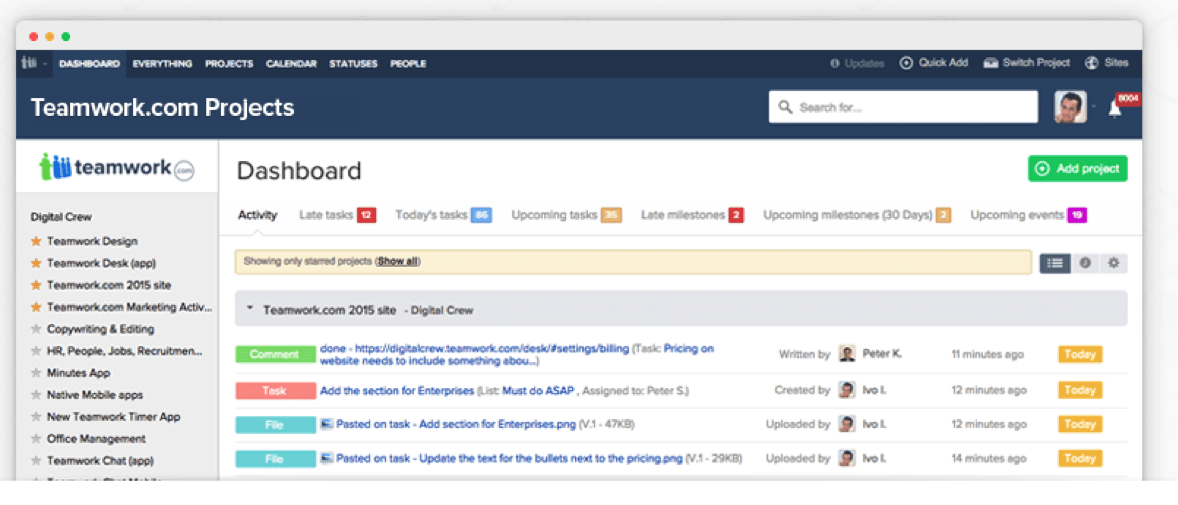Select the list view icon

1055,263
